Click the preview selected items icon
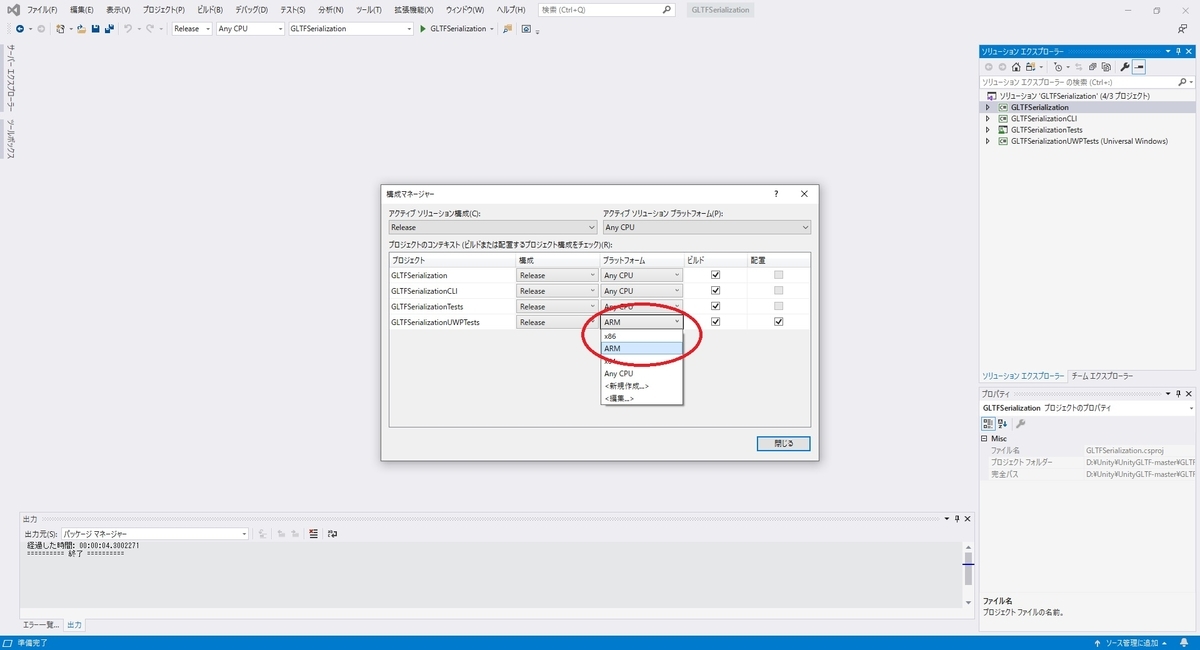This screenshot has width=1200, height=650. coord(1139,66)
